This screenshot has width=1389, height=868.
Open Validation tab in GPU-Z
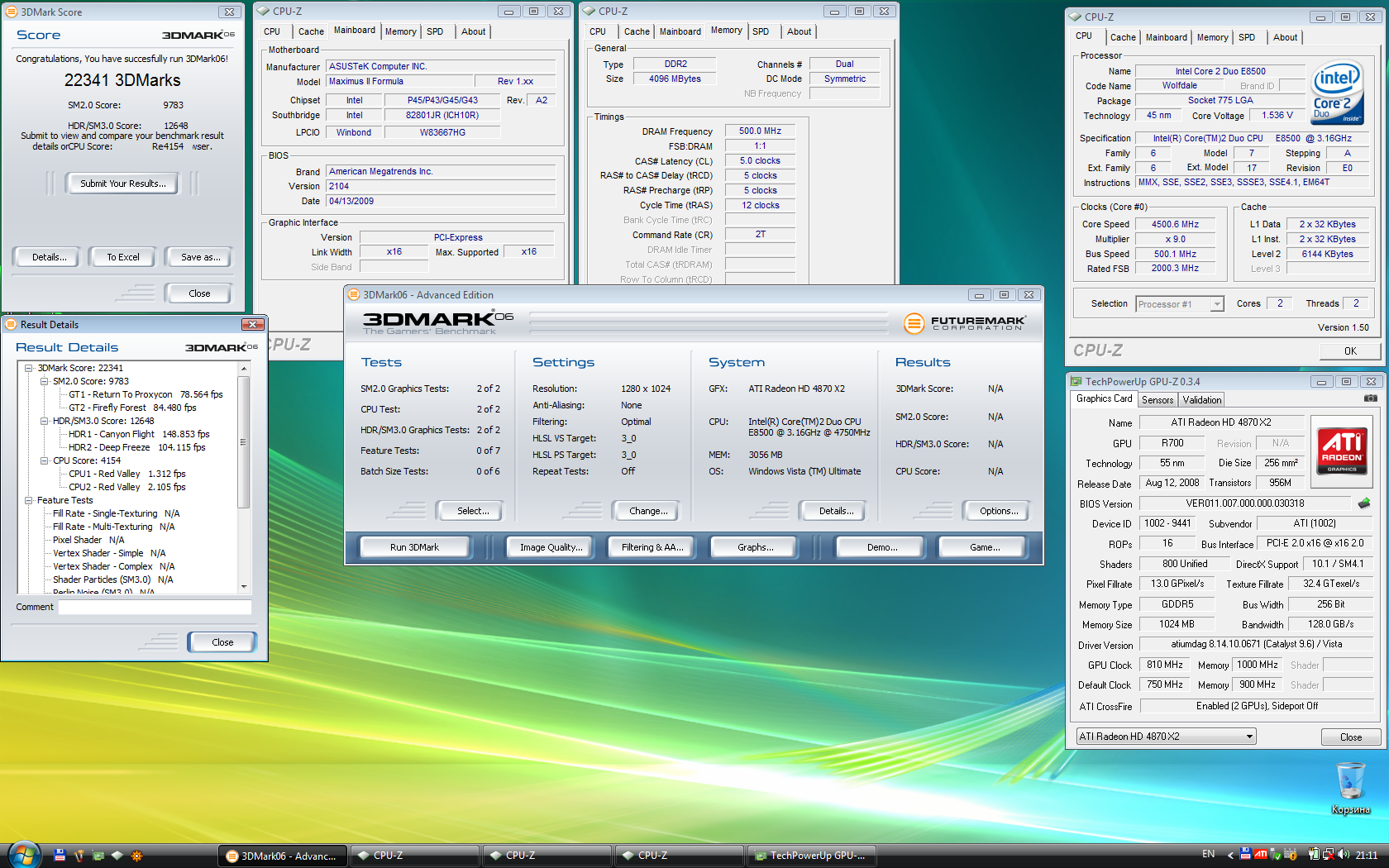[1201, 399]
